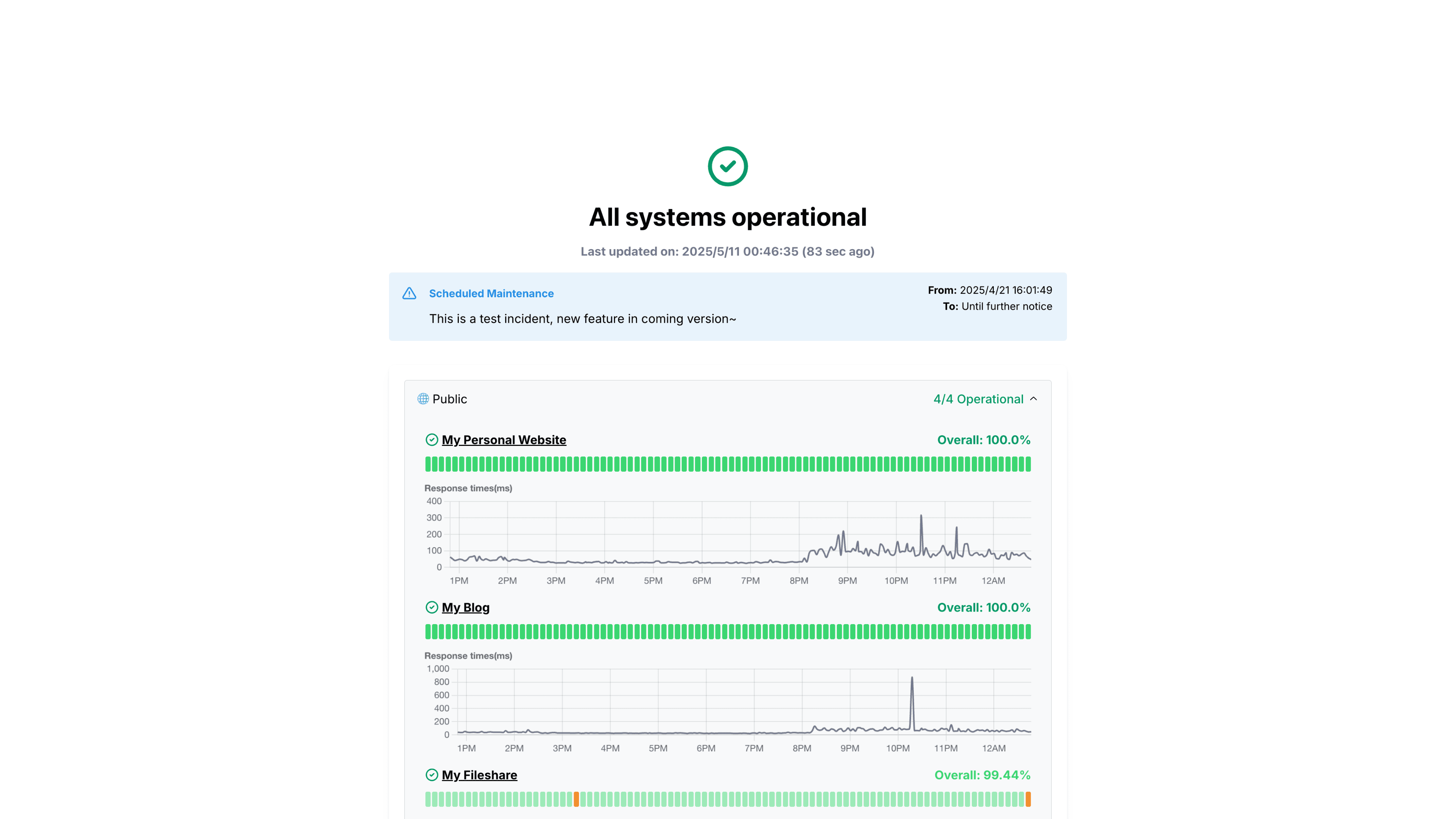
Task: Click the 'Last updated on' timestamp text
Action: tap(728, 251)
